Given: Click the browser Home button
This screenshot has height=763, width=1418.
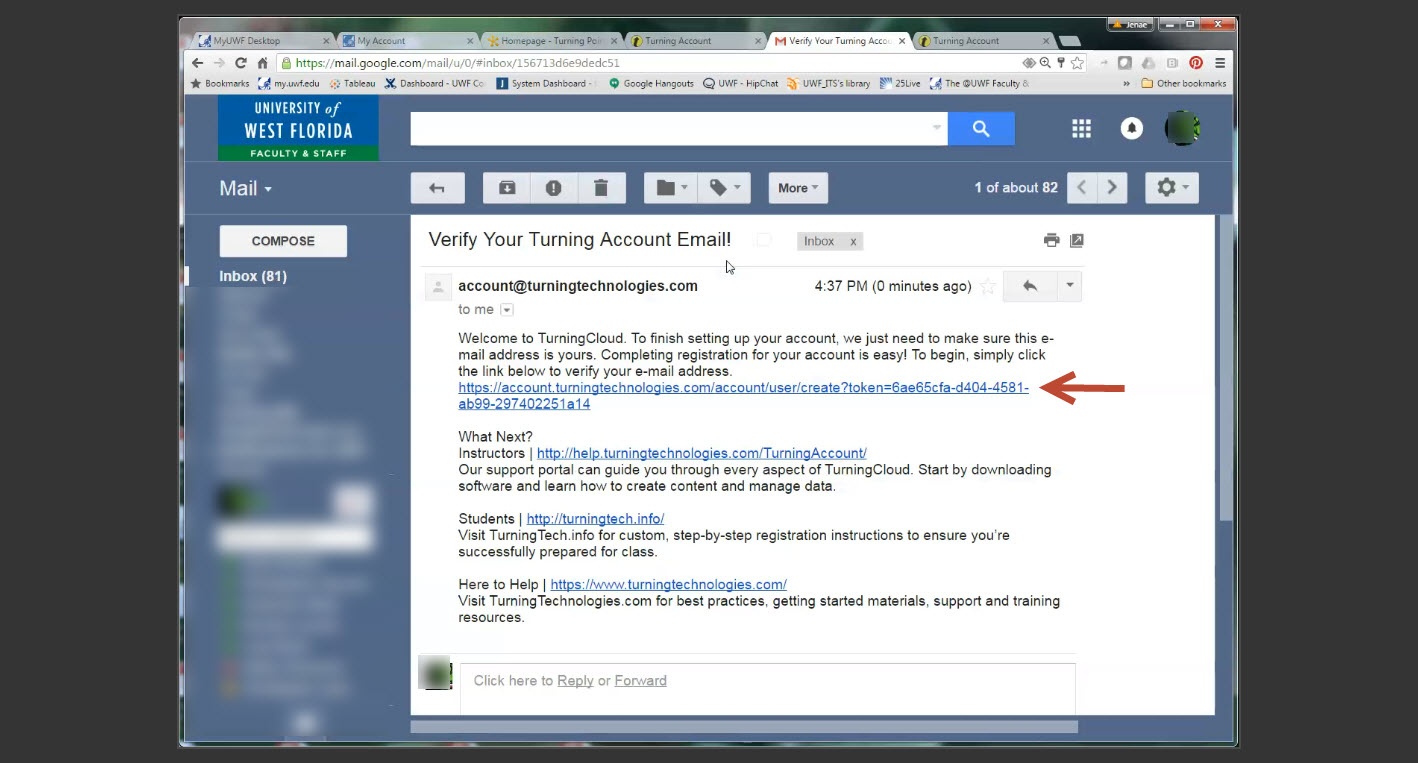Looking at the screenshot, I should [263, 62].
